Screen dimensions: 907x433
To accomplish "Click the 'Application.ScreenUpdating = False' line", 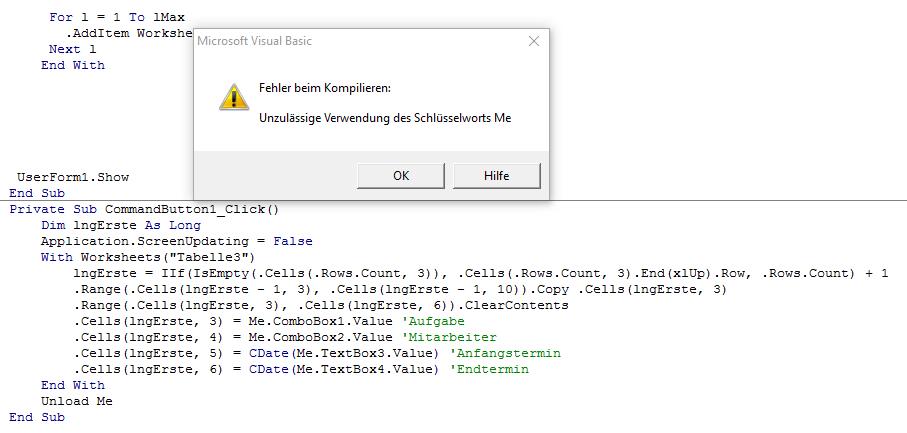I will [176, 241].
